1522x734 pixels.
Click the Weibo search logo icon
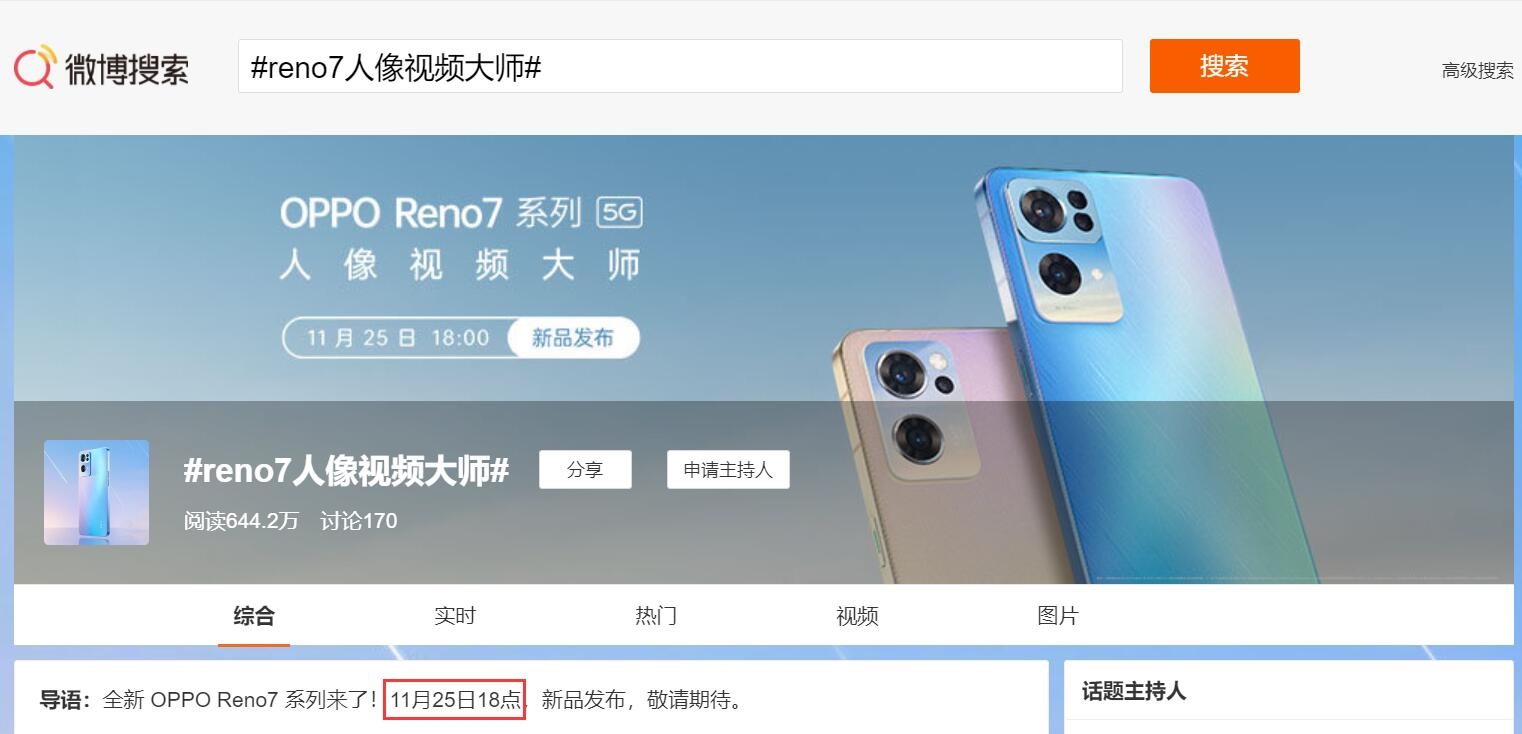point(34,67)
